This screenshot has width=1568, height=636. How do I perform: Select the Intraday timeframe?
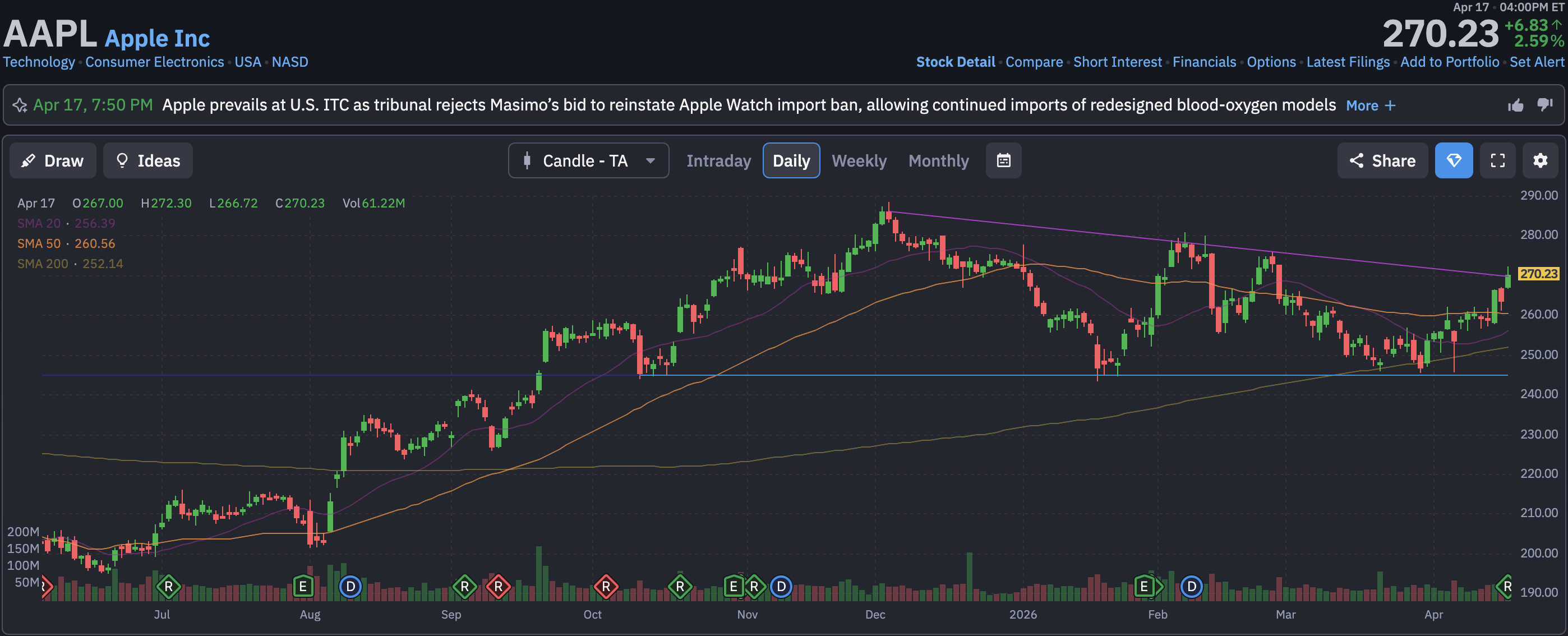pos(718,160)
